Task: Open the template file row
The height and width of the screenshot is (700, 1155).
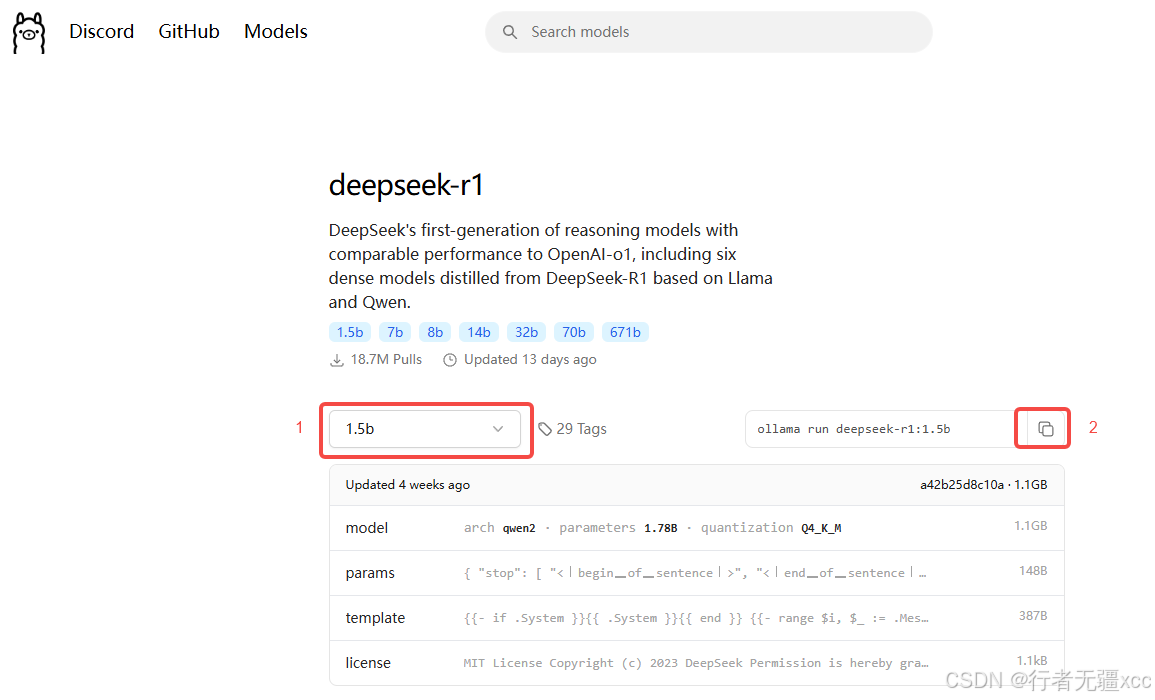Action: [697, 618]
